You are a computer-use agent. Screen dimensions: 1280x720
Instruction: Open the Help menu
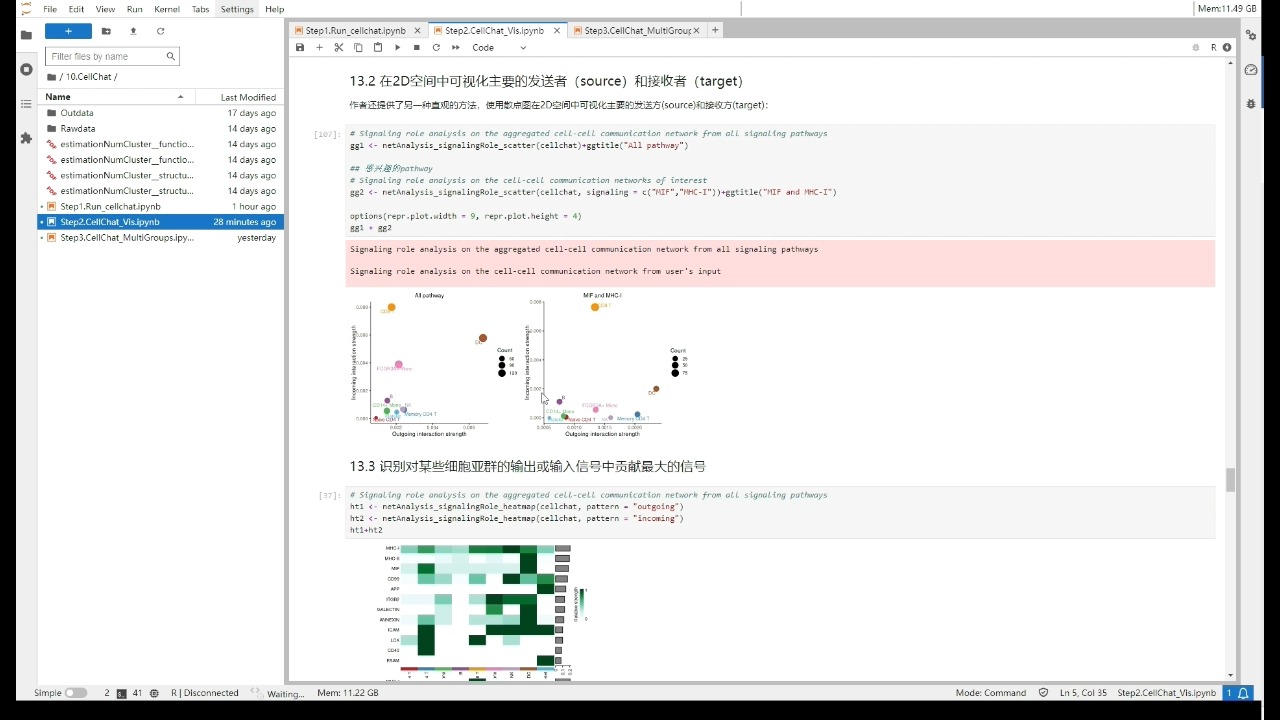(274, 9)
